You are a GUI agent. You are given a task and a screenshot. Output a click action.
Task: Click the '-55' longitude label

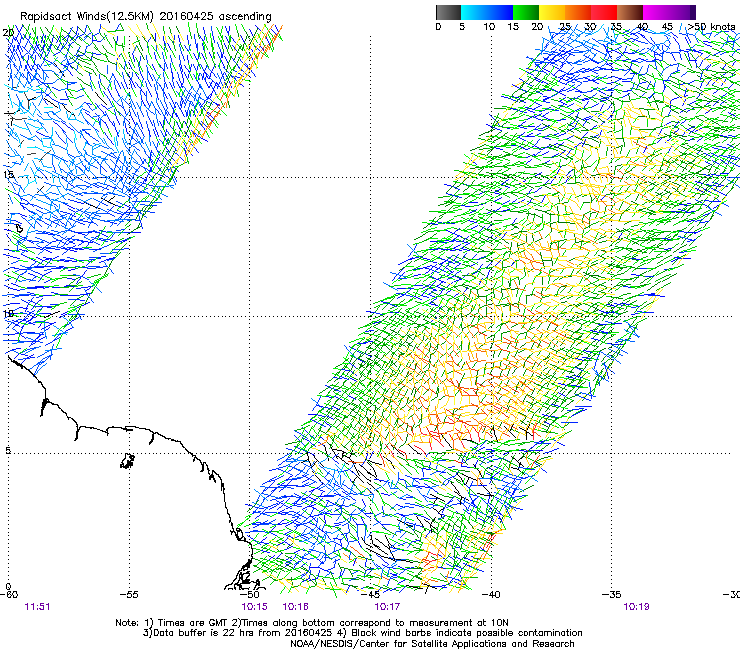[129, 594]
